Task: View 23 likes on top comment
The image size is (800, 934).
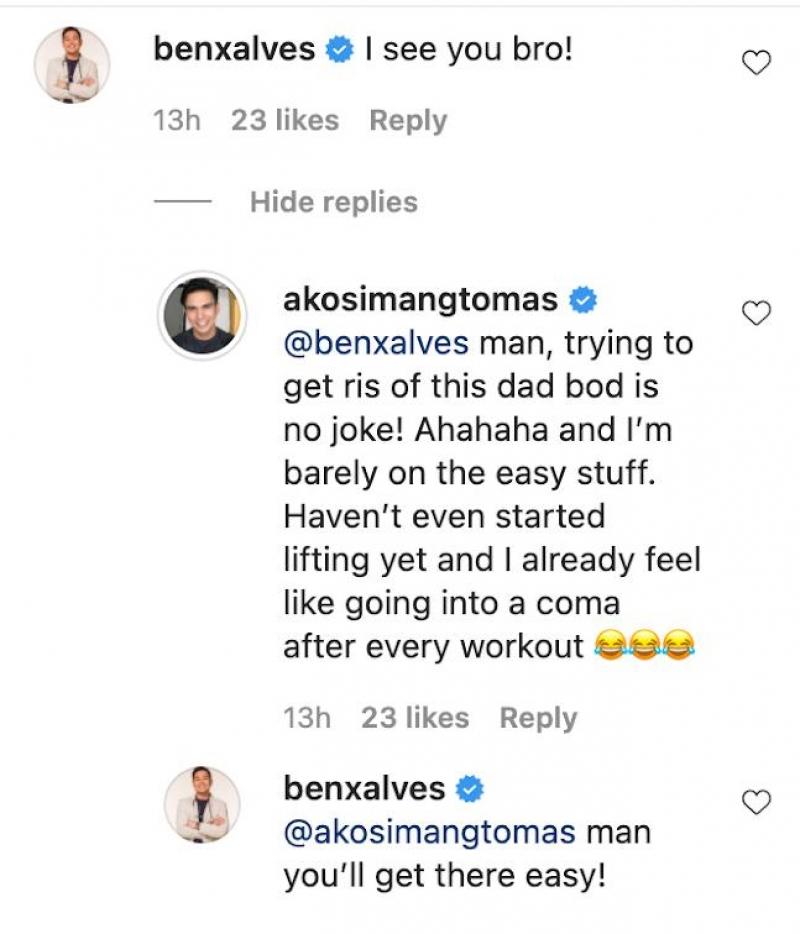Action: pyautogui.click(x=285, y=121)
